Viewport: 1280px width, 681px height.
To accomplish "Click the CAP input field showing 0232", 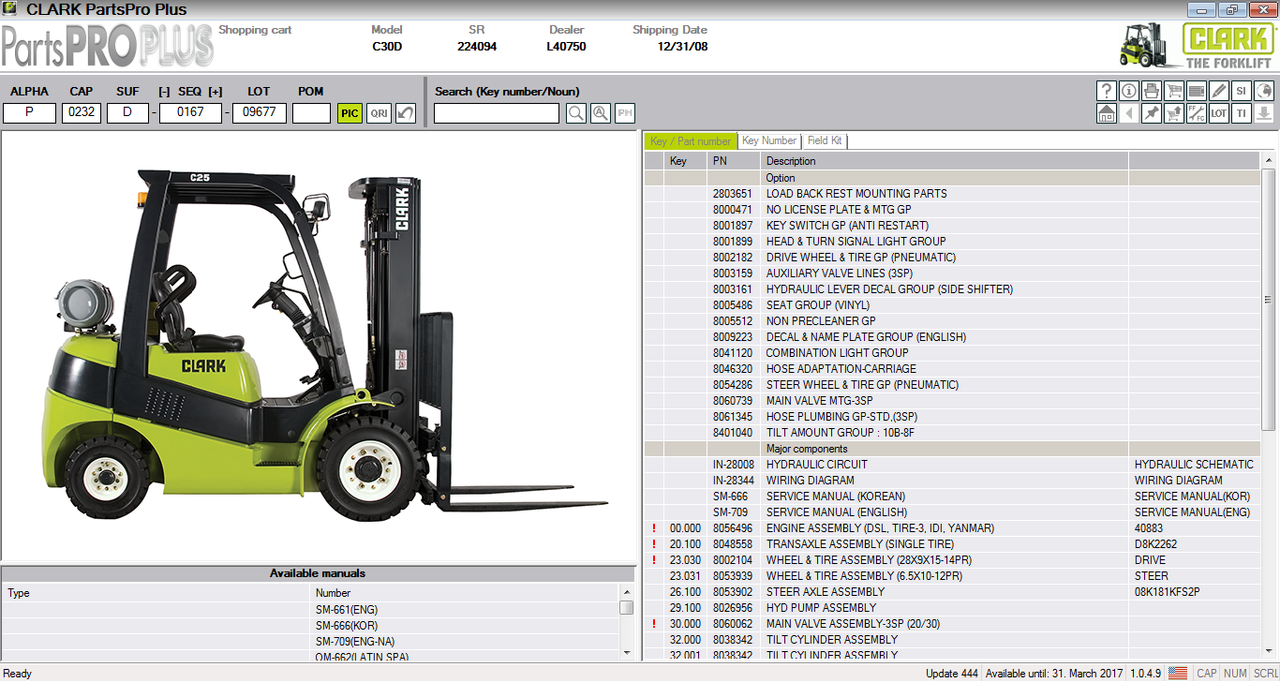I will pyautogui.click(x=81, y=113).
